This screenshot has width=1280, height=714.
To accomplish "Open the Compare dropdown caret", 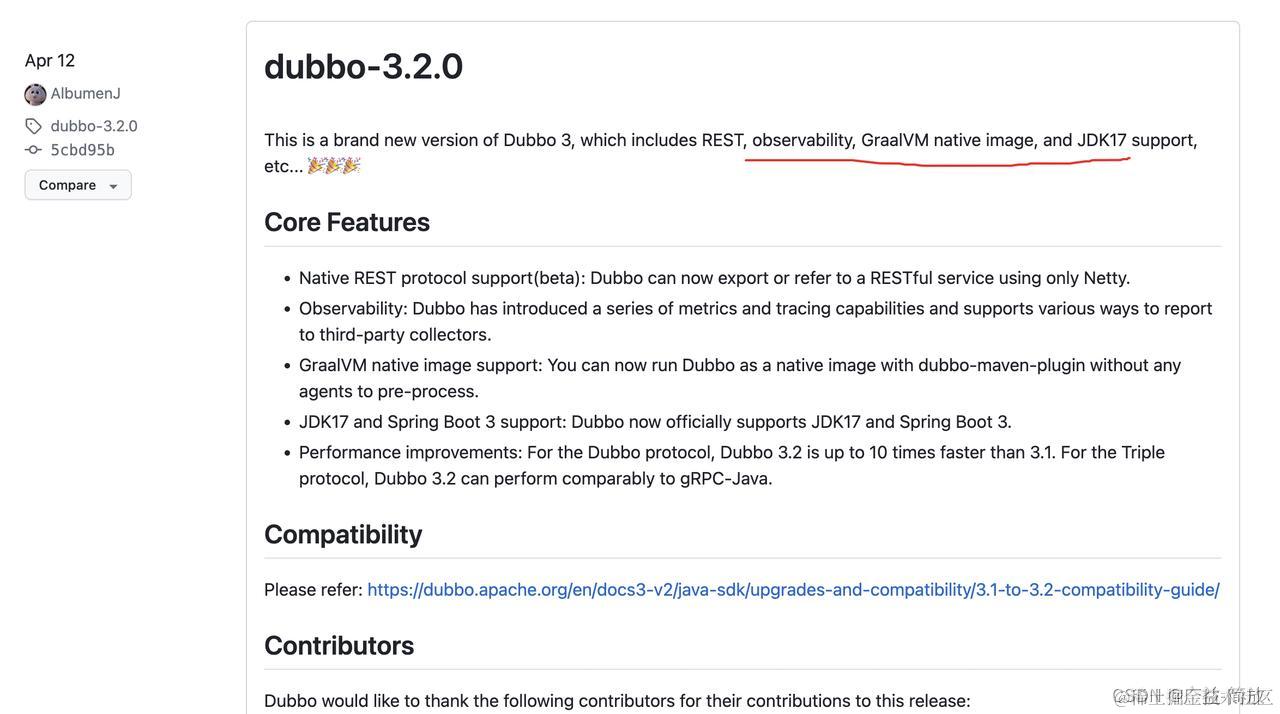I will pyautogui.click(x=113, y=184).
